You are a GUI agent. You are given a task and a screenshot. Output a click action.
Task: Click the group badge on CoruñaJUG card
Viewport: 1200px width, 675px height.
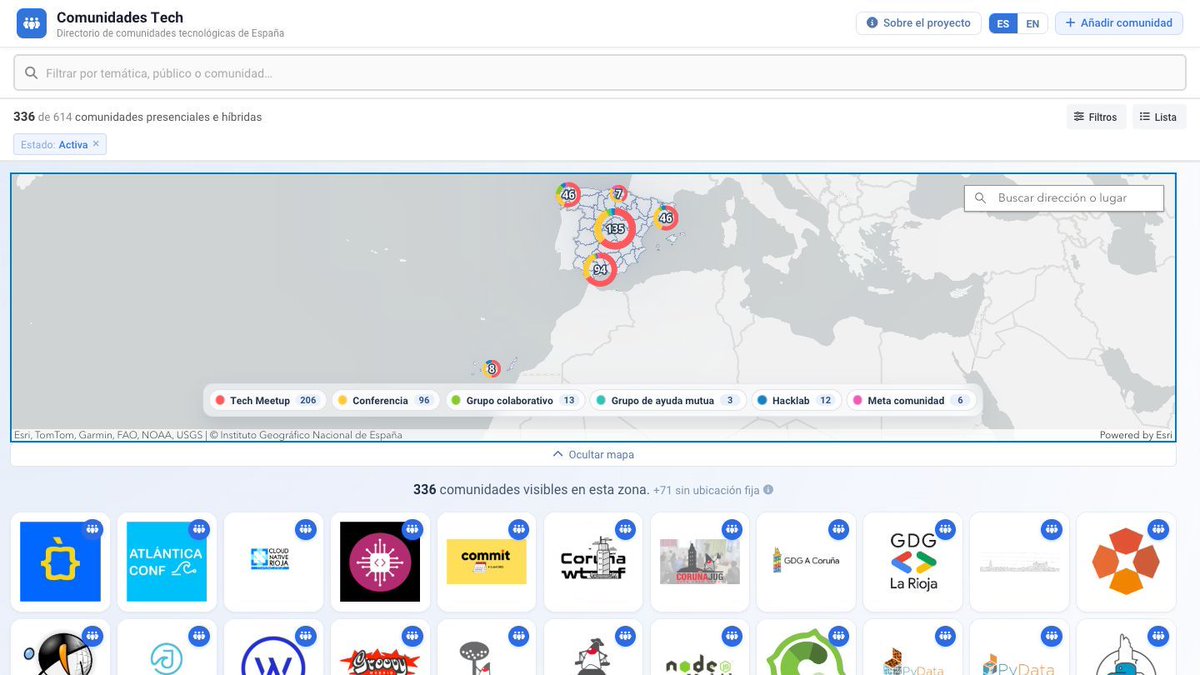[732, 528]
